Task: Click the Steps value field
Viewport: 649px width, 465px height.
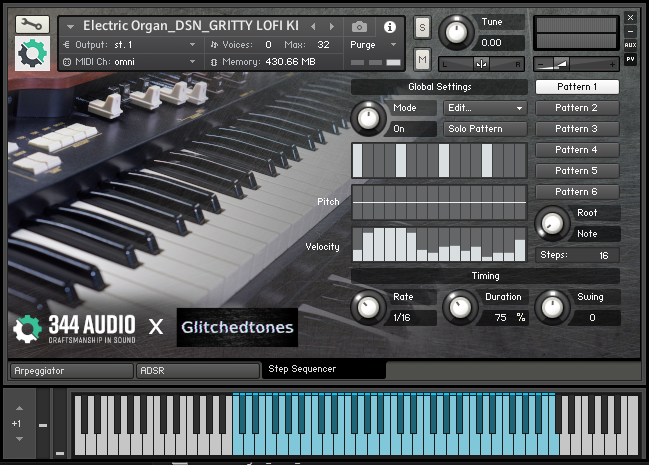Action: coord(603,255)
